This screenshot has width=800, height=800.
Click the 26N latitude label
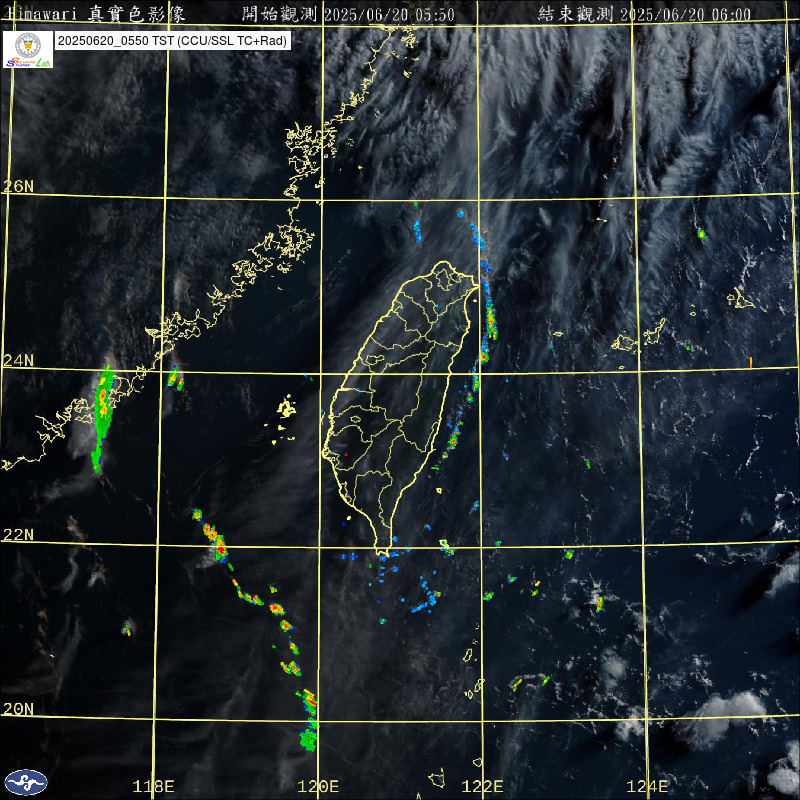click(18, 186)
